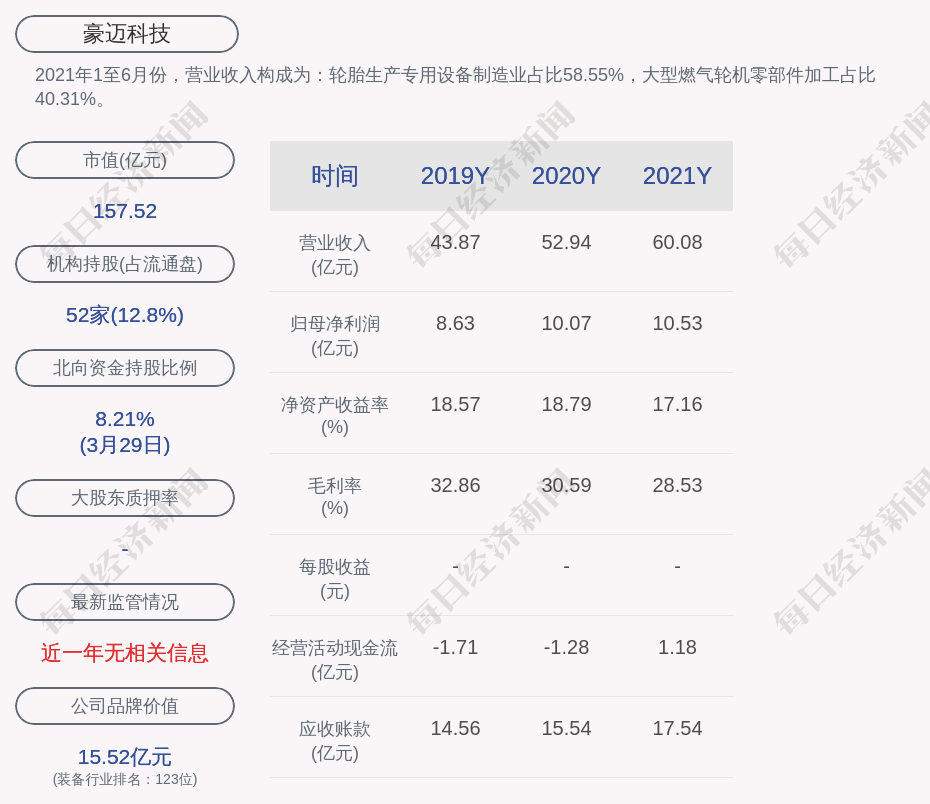Select the 2020Y column header
This screenshot has width=930, height=804.
click(566, 176)
